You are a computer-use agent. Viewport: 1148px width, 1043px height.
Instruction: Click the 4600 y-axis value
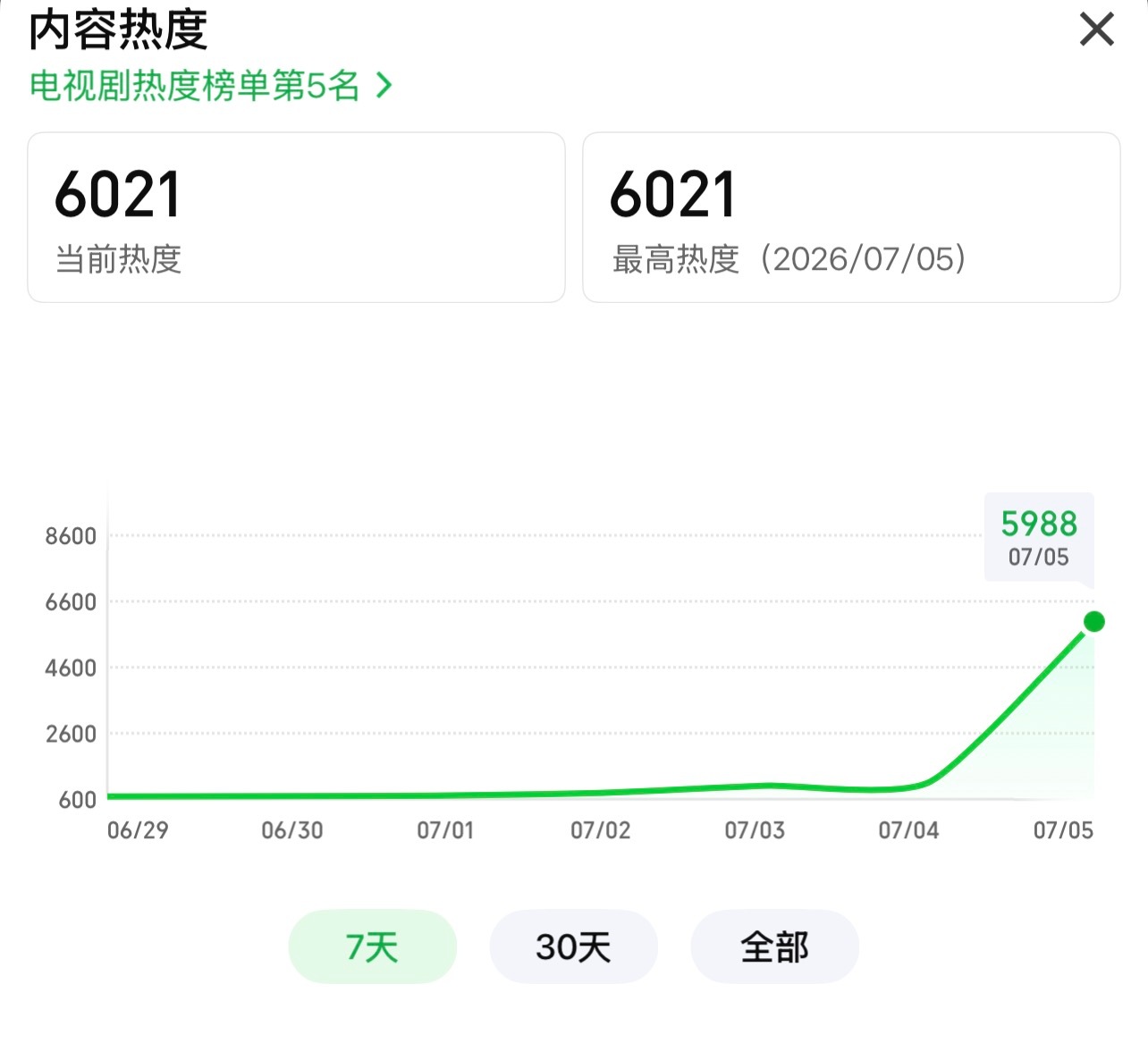click(x=71, y=668)
